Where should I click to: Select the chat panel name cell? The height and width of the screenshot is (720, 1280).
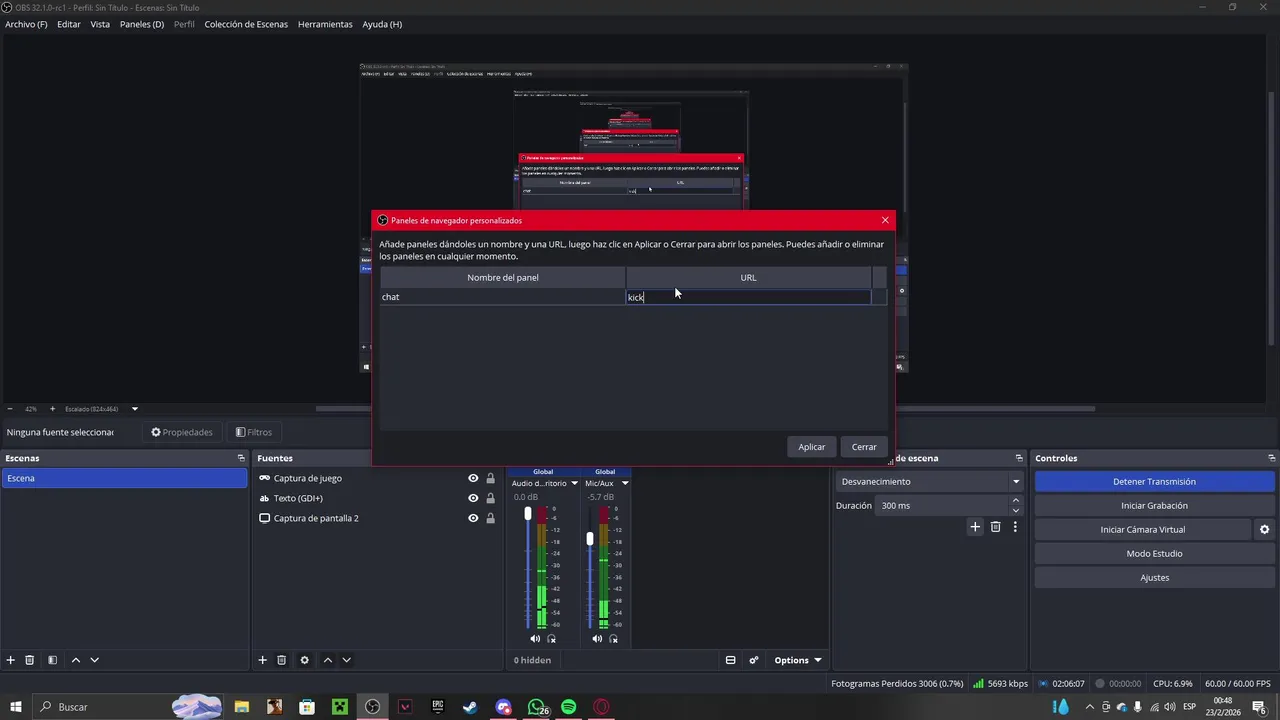503,297
